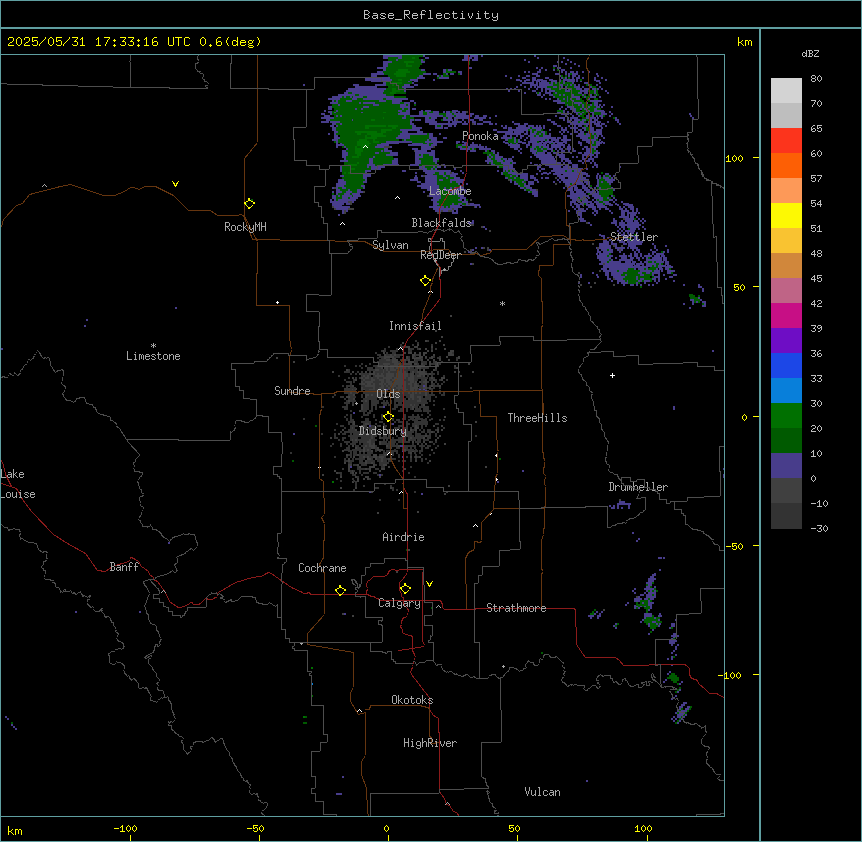Viewport: 862px width, 842px height.
Task: Click the Cochrane city label
Action: [x=322, y=568]
